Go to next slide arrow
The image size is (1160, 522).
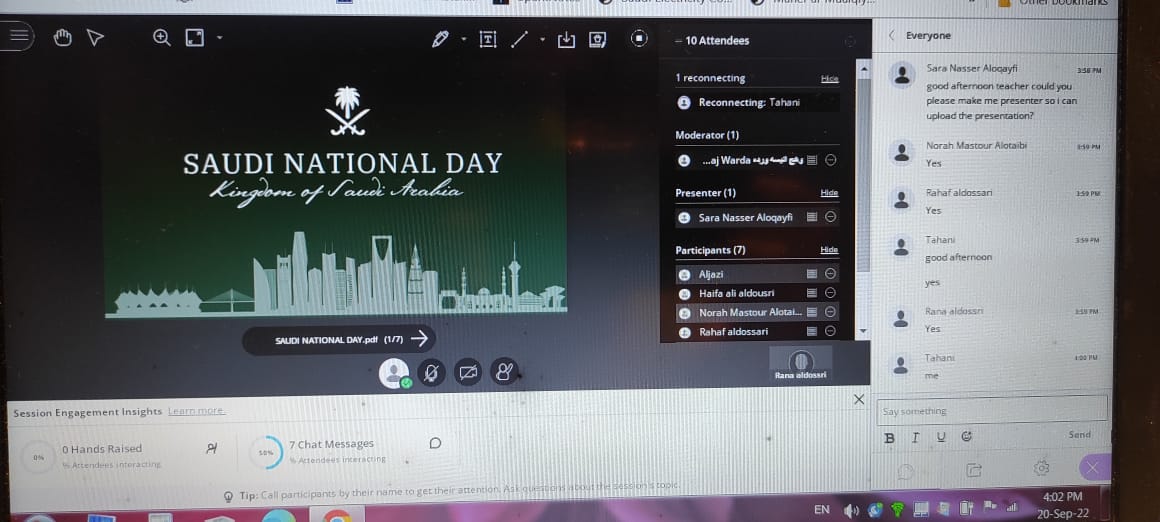[x=420, y=339]
